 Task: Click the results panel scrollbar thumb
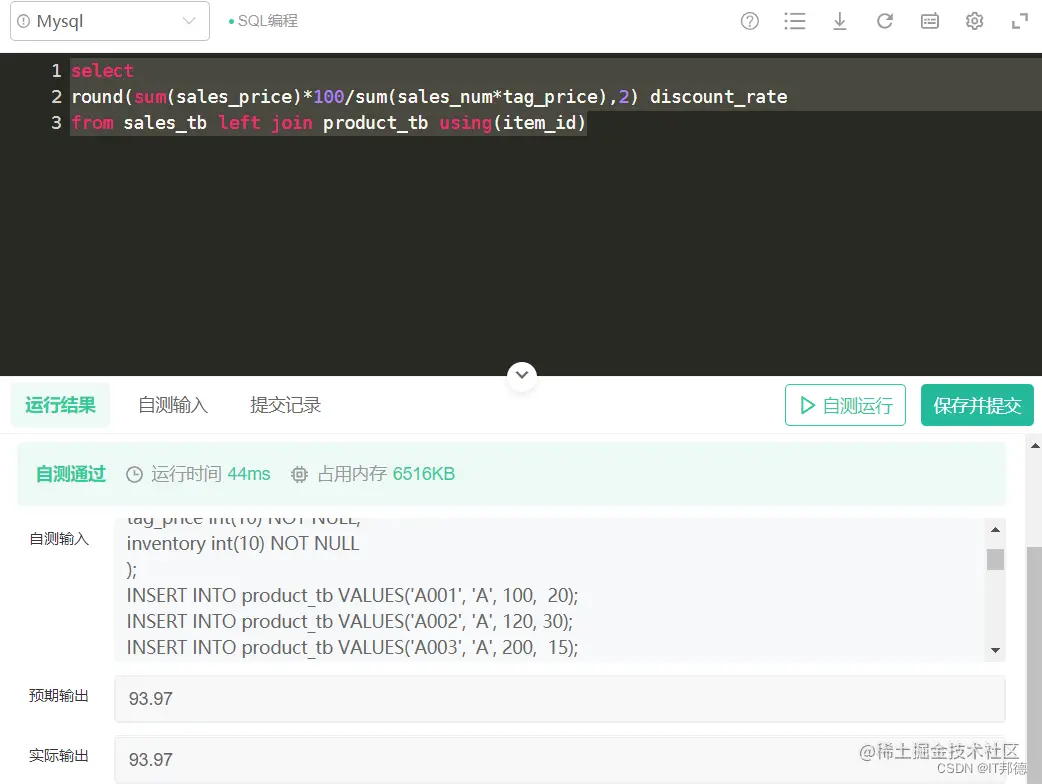1035,664
